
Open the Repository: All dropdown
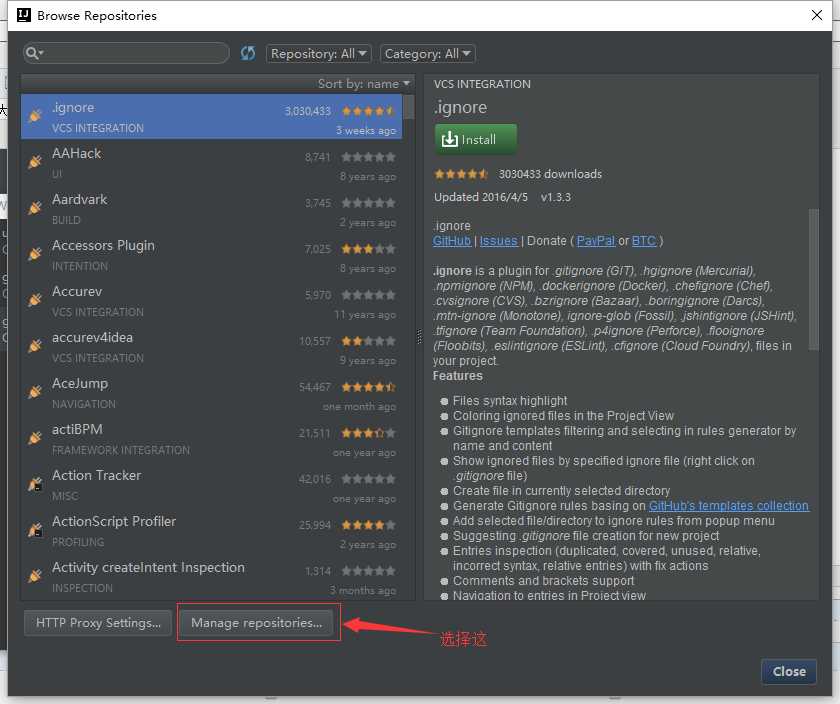[x=319, y=54]
